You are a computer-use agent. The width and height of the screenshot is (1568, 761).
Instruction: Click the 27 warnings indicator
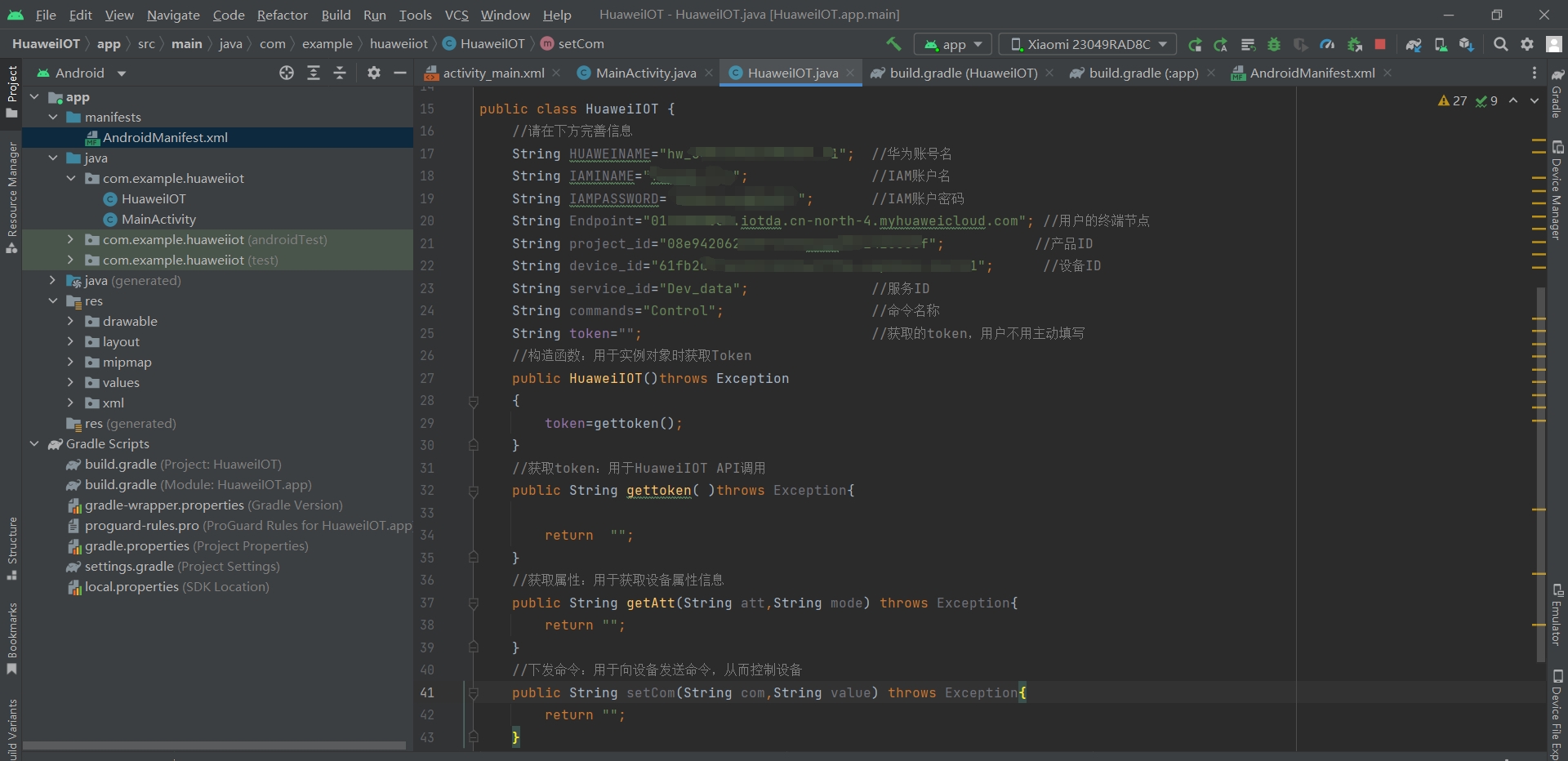tap(1453, 100)
